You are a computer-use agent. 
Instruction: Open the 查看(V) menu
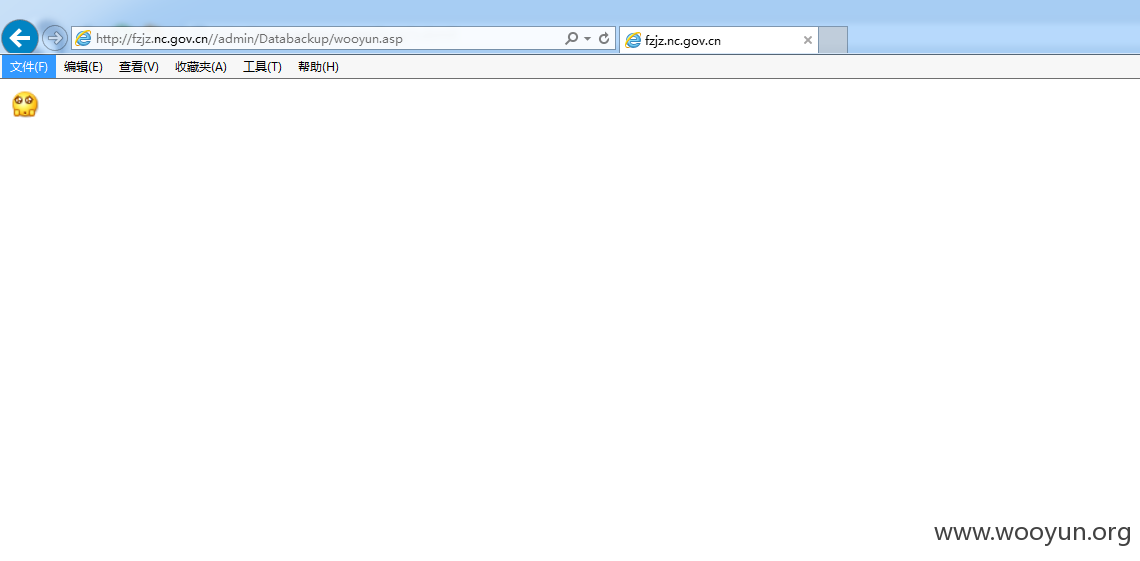tap(139, 67)
